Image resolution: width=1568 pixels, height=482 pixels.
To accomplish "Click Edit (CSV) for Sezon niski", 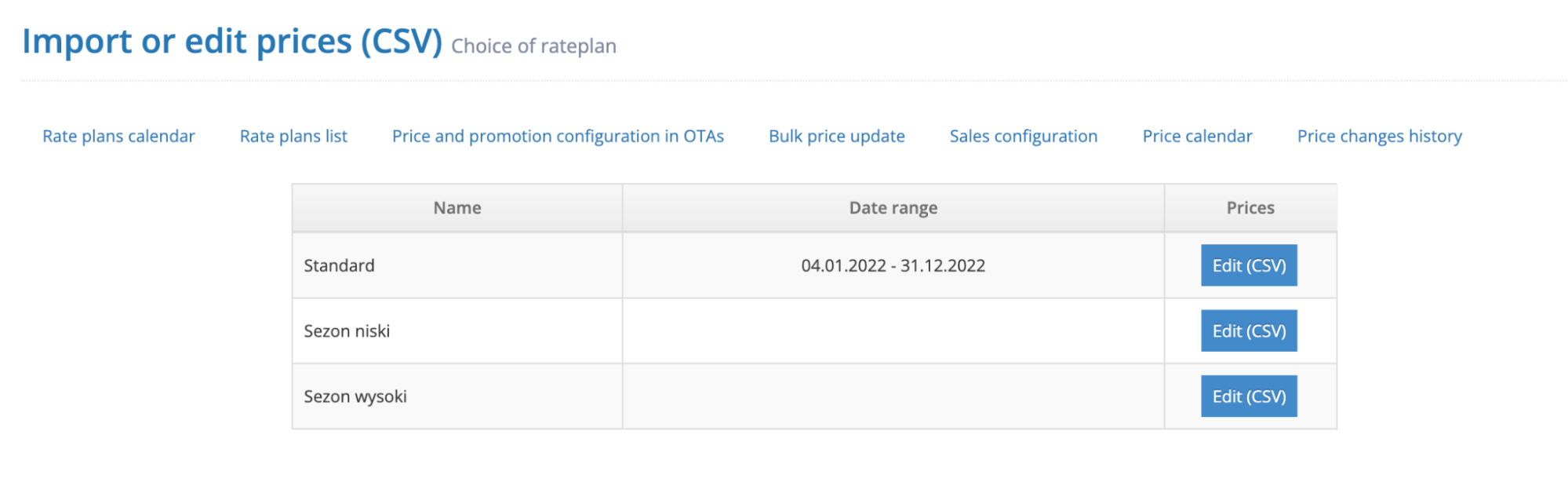I will 1249,331.
